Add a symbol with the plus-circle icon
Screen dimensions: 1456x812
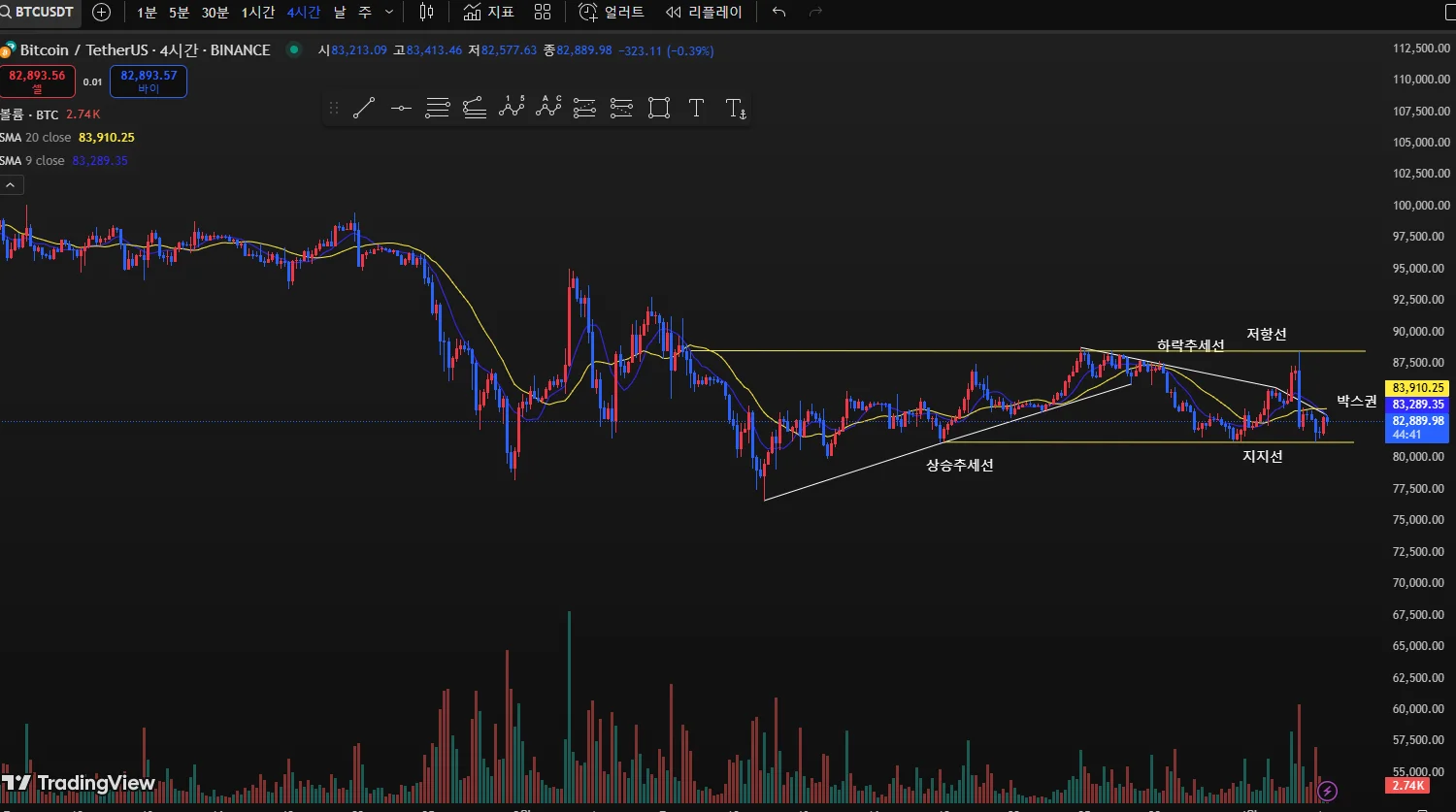(x=102, y=13)
